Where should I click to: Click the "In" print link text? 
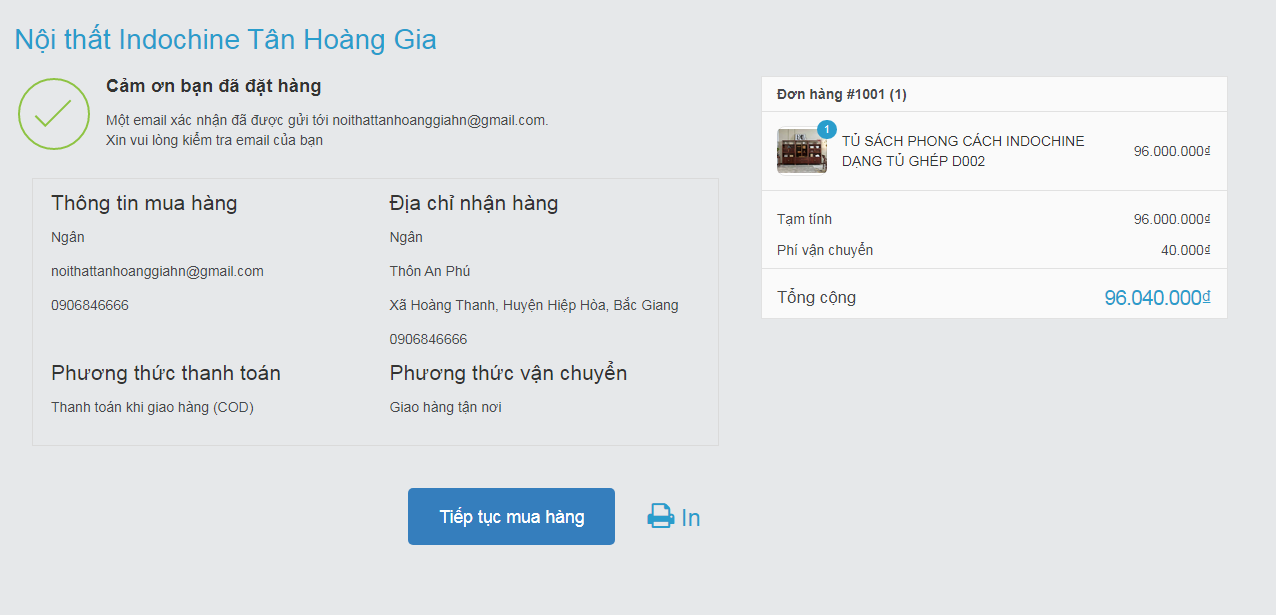(x=691, y=518)
